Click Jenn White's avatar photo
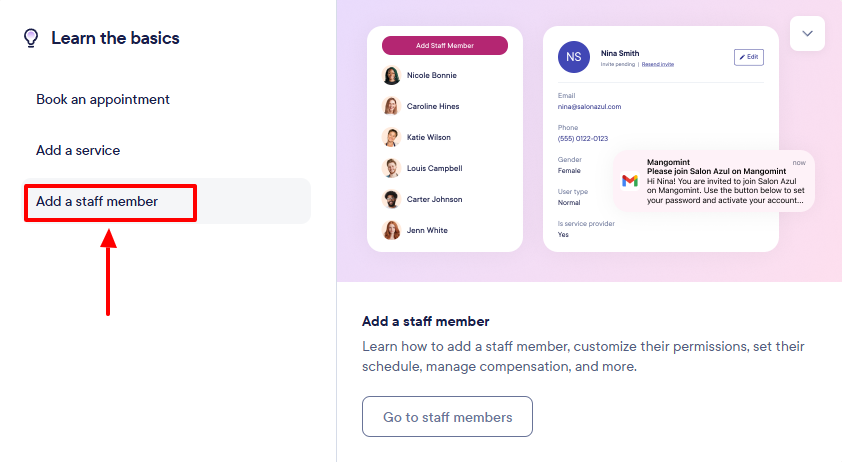The image size is (842, 462). pos(391,230)
